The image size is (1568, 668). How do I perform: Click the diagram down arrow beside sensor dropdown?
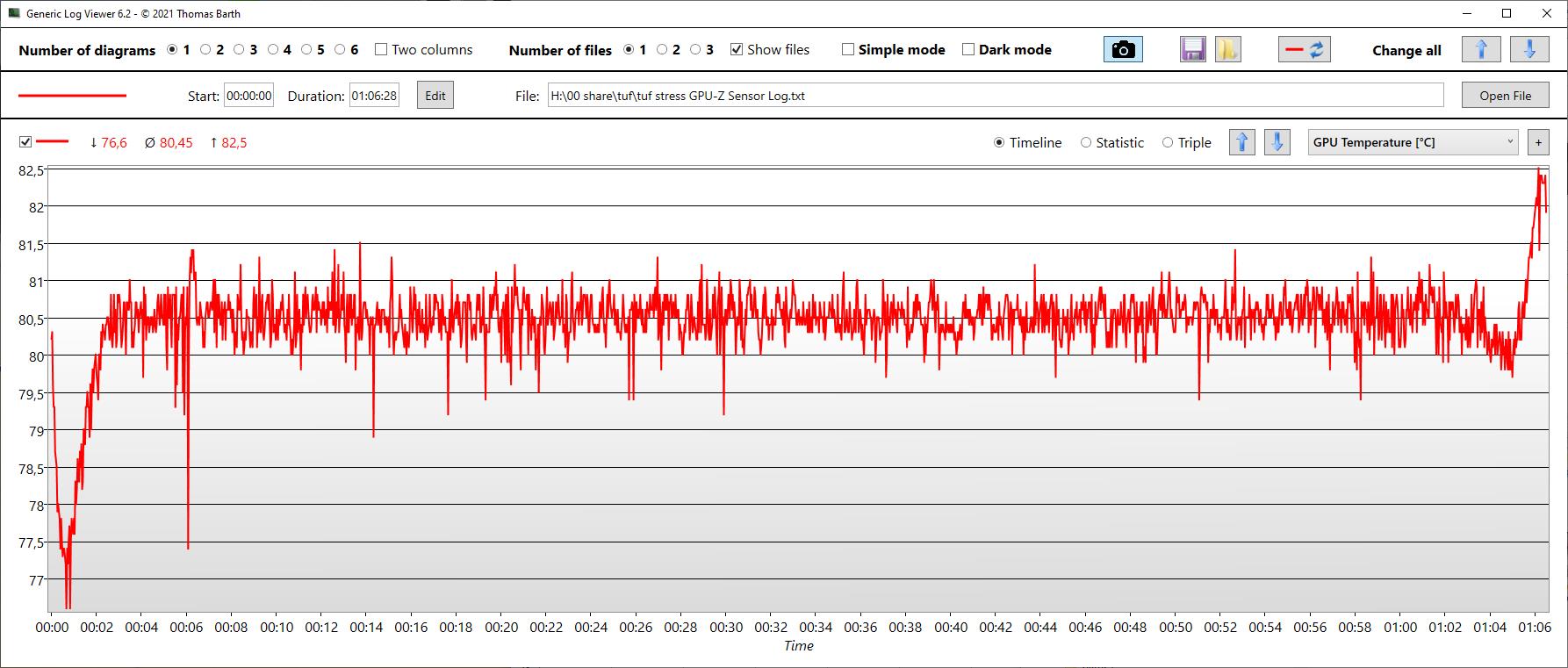(x=1277, y=142)
